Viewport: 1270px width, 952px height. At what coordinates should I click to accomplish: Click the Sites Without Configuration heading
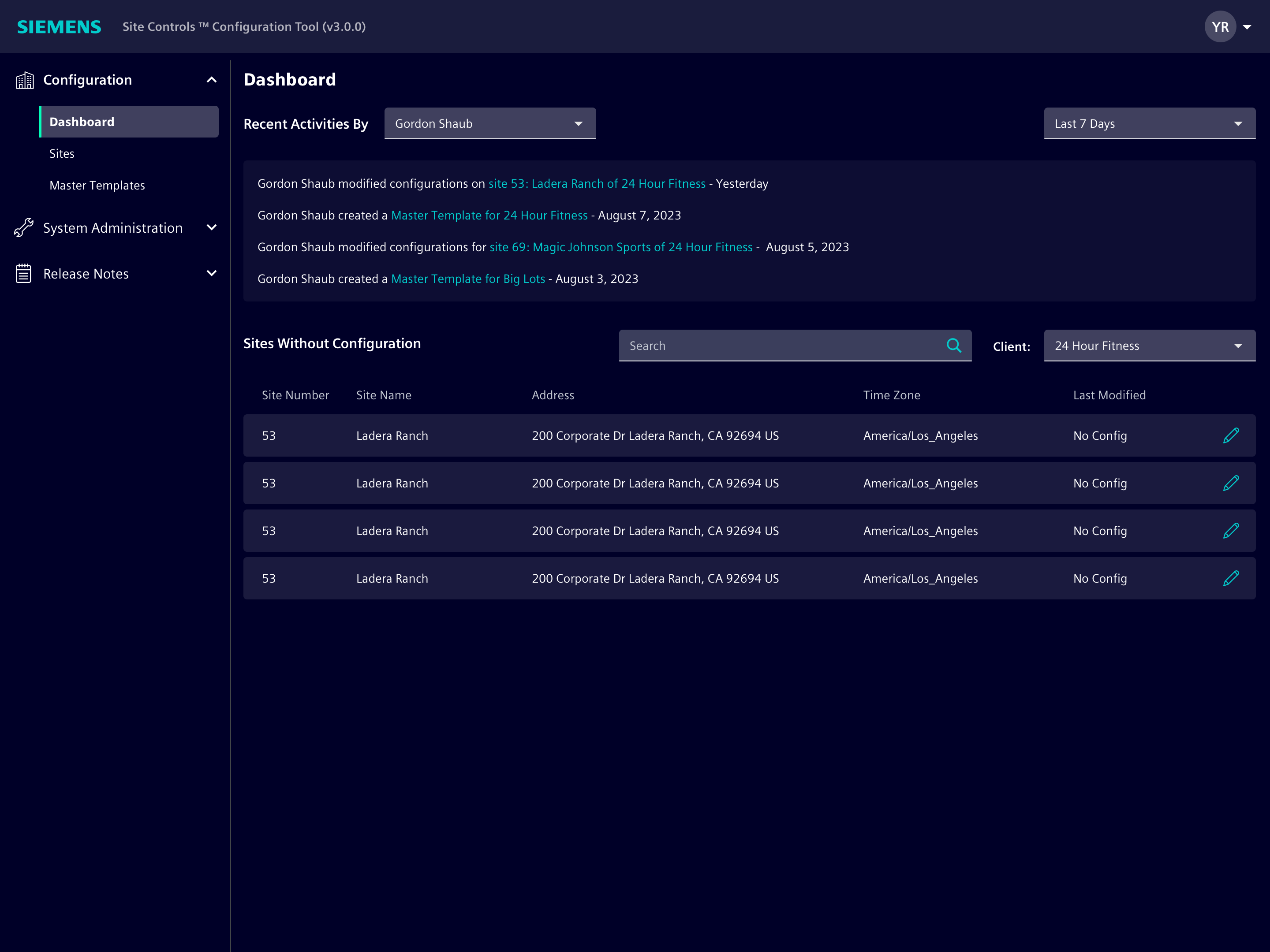[x=332, y=344]
